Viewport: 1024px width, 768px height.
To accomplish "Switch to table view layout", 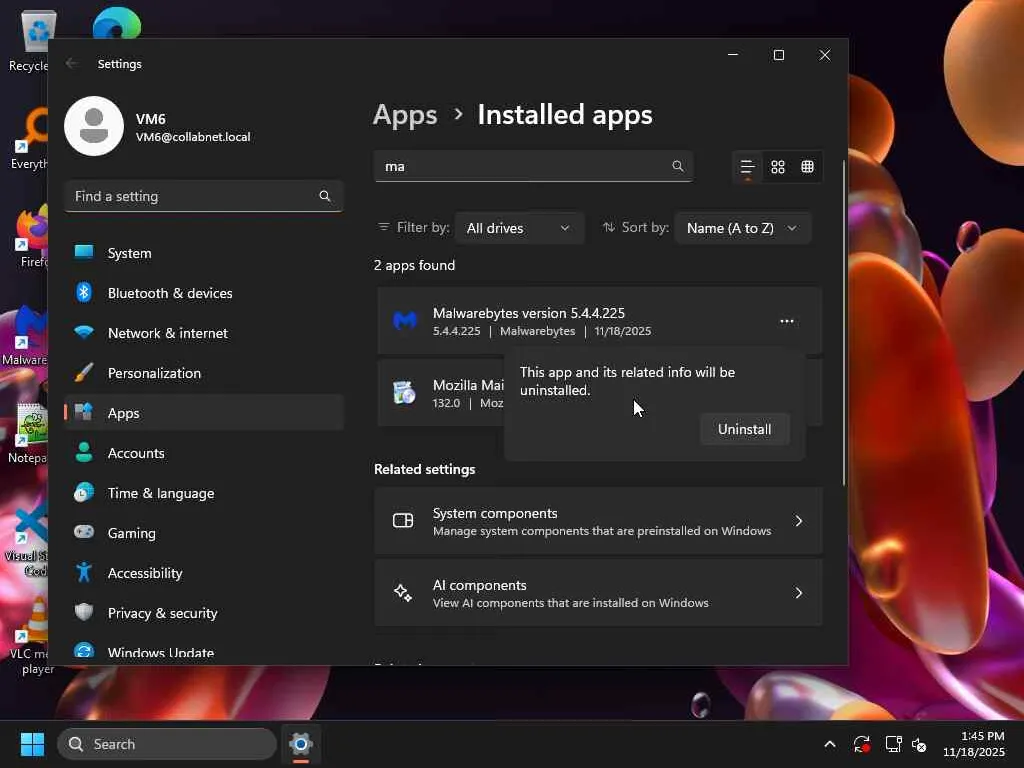I will pos(807,167).
